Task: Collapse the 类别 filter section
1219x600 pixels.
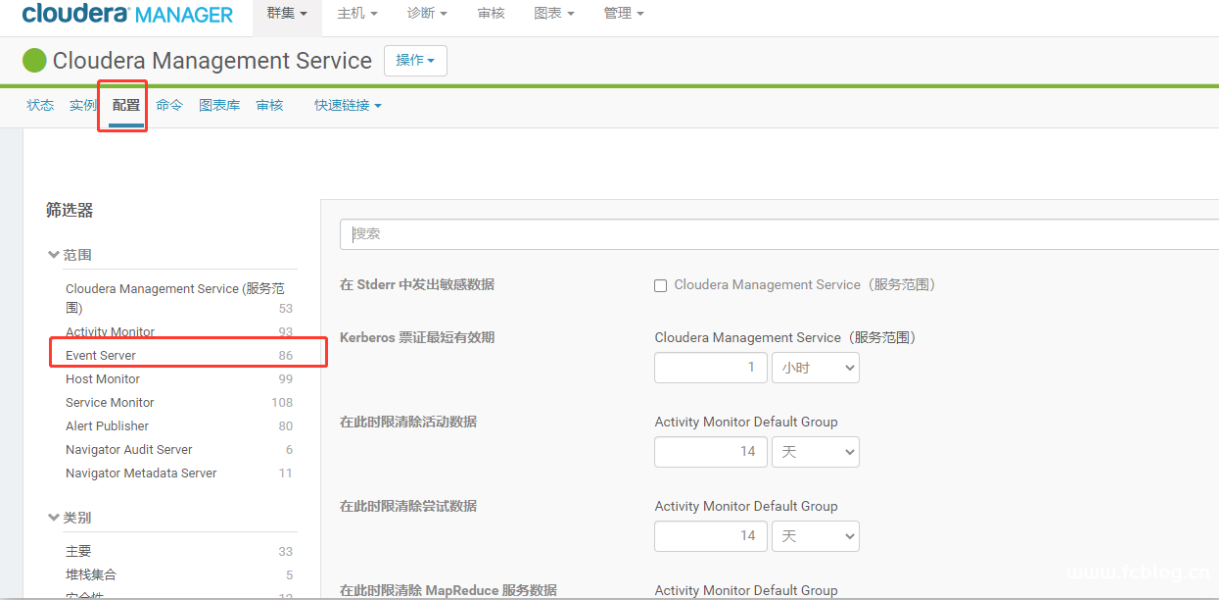Action: point(69,518)
